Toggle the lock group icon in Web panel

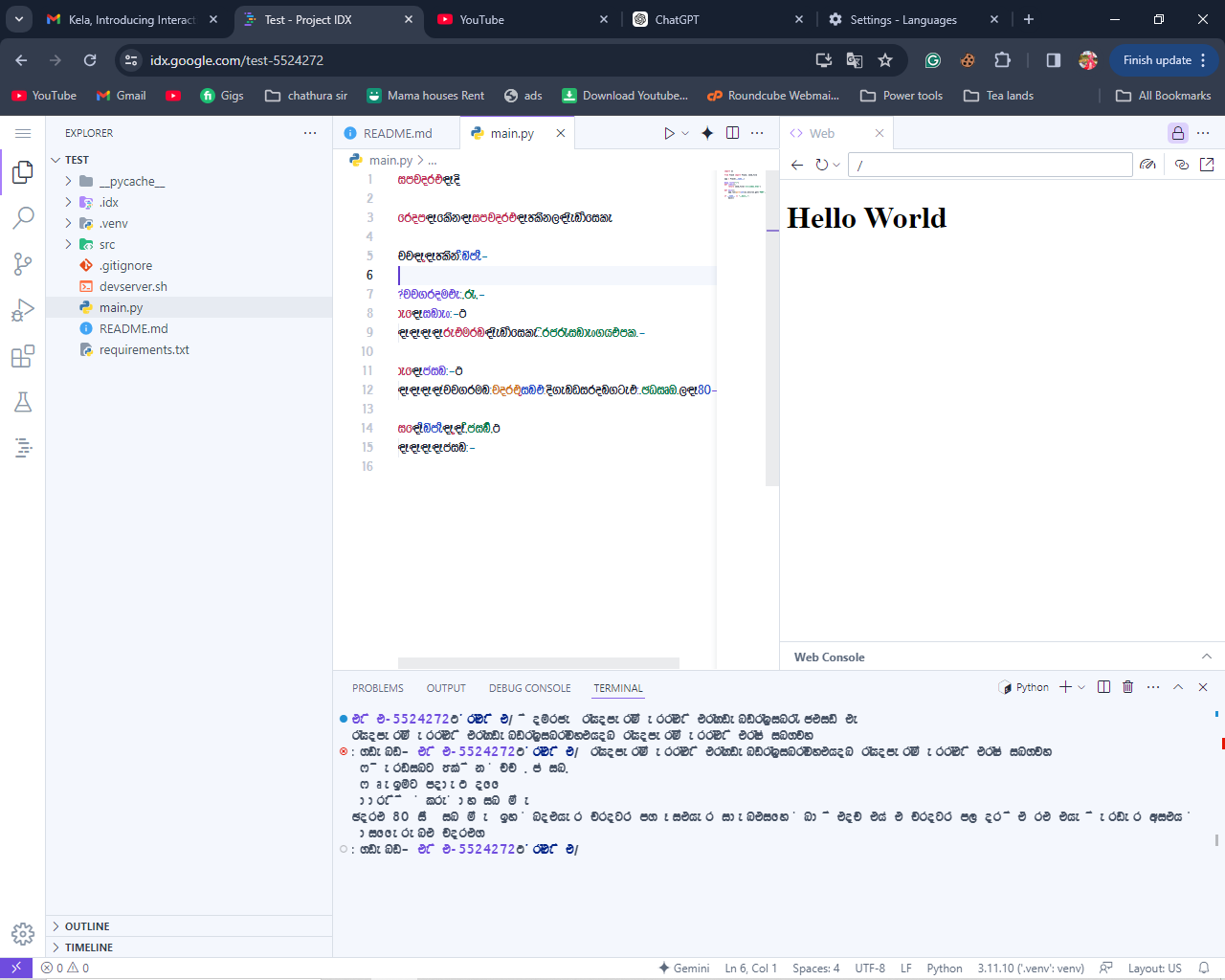(1178, 133)
